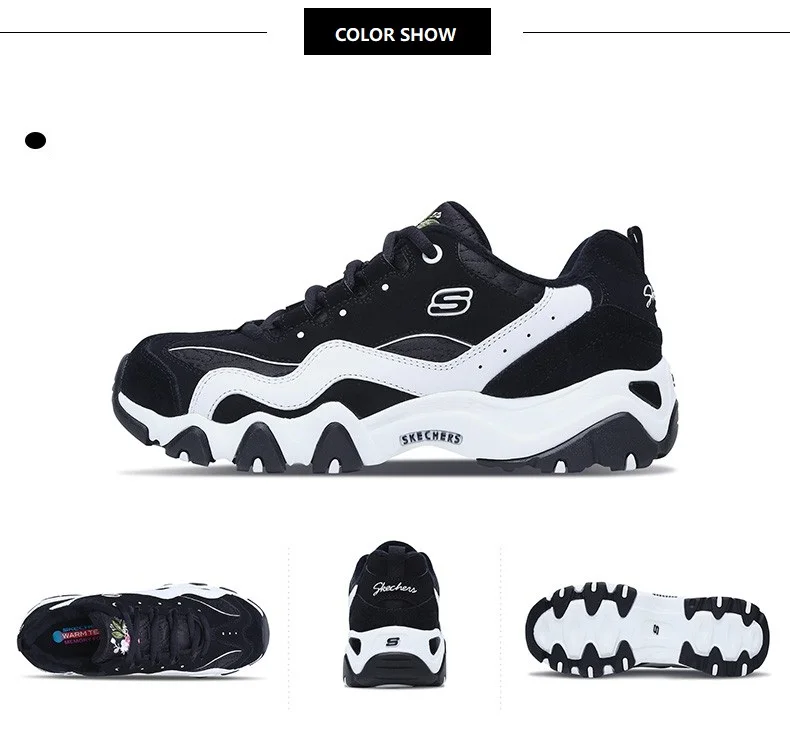
Task: Click the SKECHERS badge on the midsole
Action: point(431,438)
